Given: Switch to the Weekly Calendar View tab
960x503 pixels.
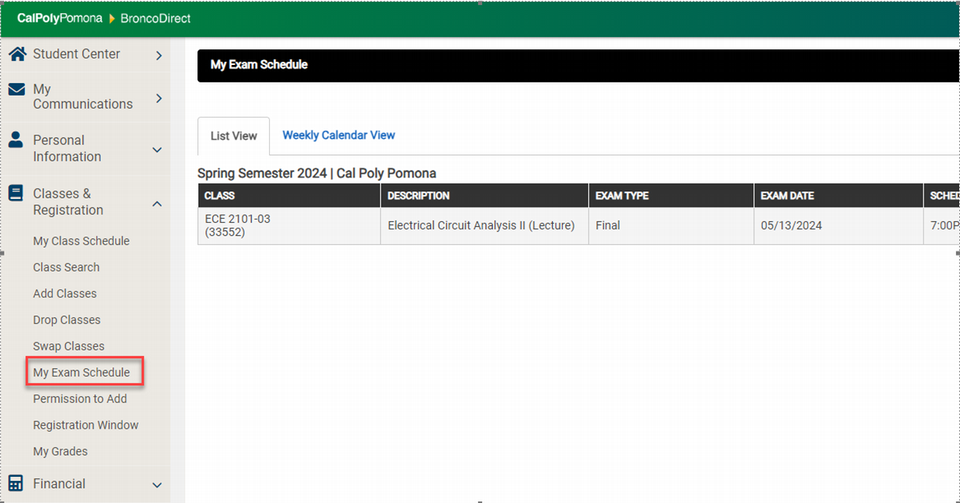Looking at the screenshot, I should 338,135.
